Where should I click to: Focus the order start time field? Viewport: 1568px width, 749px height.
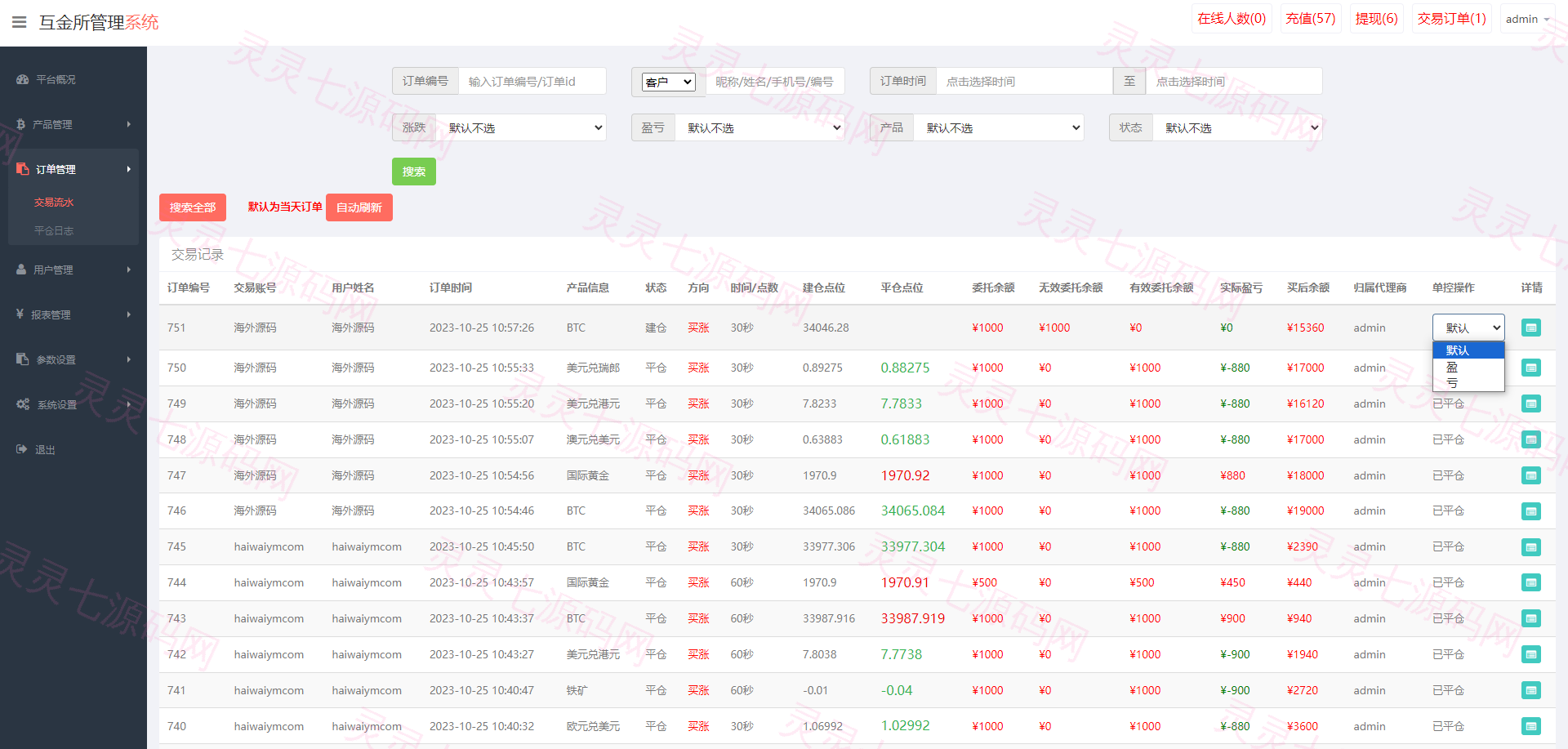coord(1025,82)
